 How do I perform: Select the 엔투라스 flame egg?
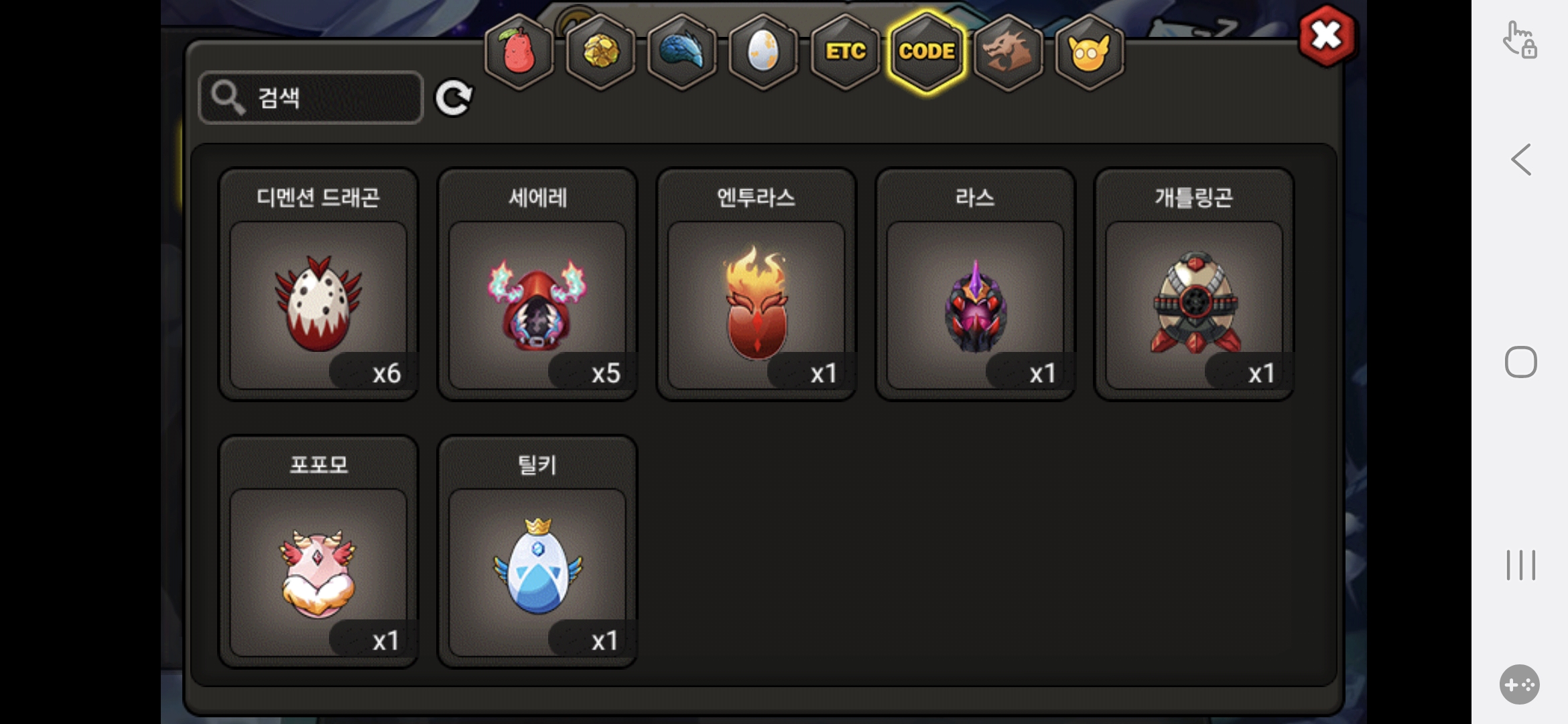pos(757,284)
